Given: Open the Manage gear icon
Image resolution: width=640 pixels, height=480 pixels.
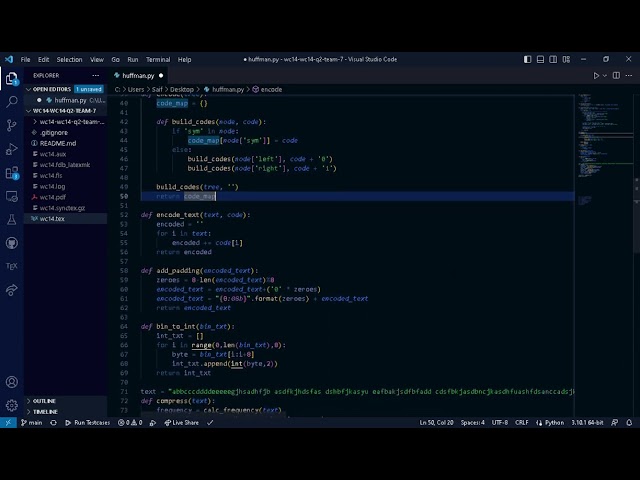Looking at the screenshot, I should (12, 405).
